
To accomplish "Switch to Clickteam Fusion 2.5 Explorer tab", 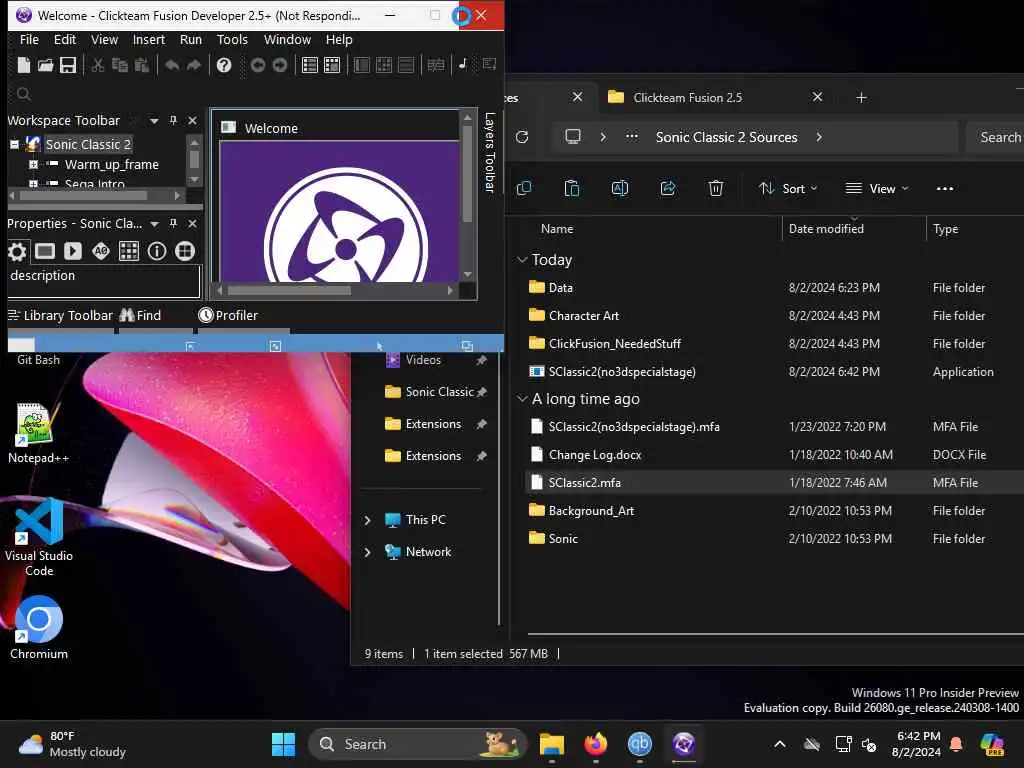I will point(687,97).
